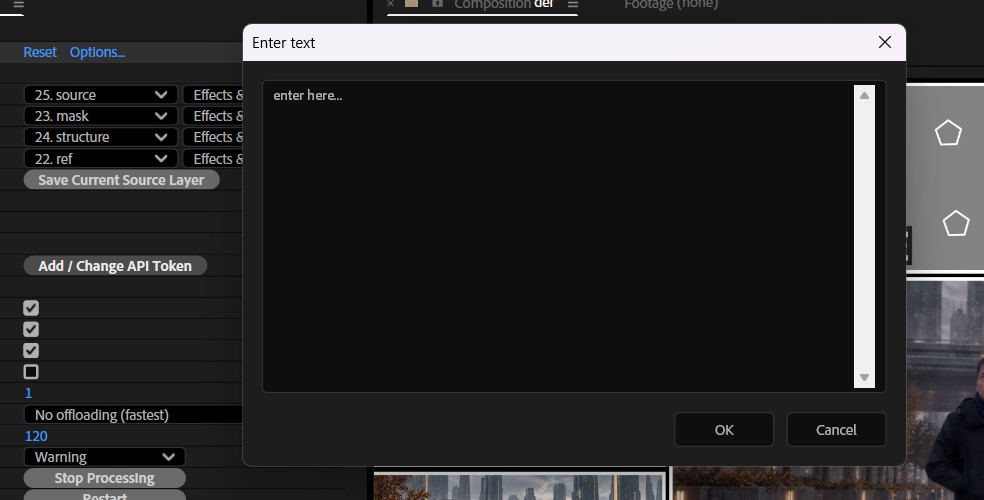This screenshot has width=984, height=500.
Task: Close the Composition tab with its x icon
Action: (x=390, y=4)
